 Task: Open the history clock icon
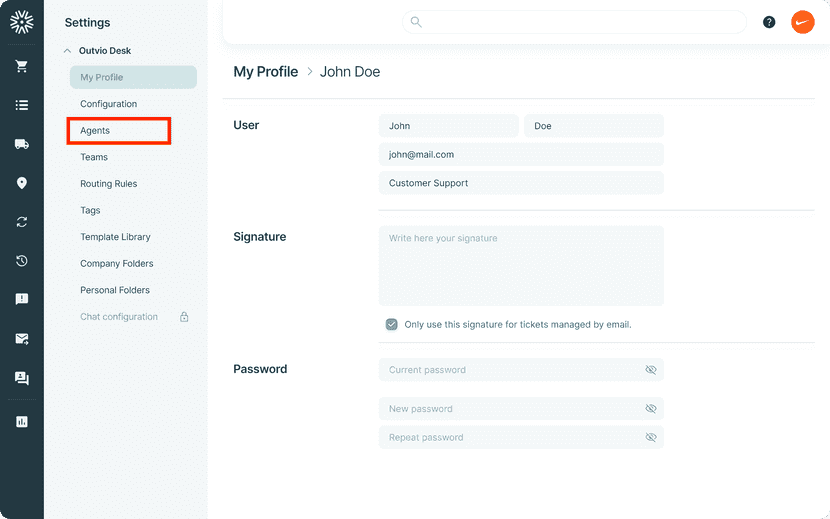coord(22,261)
